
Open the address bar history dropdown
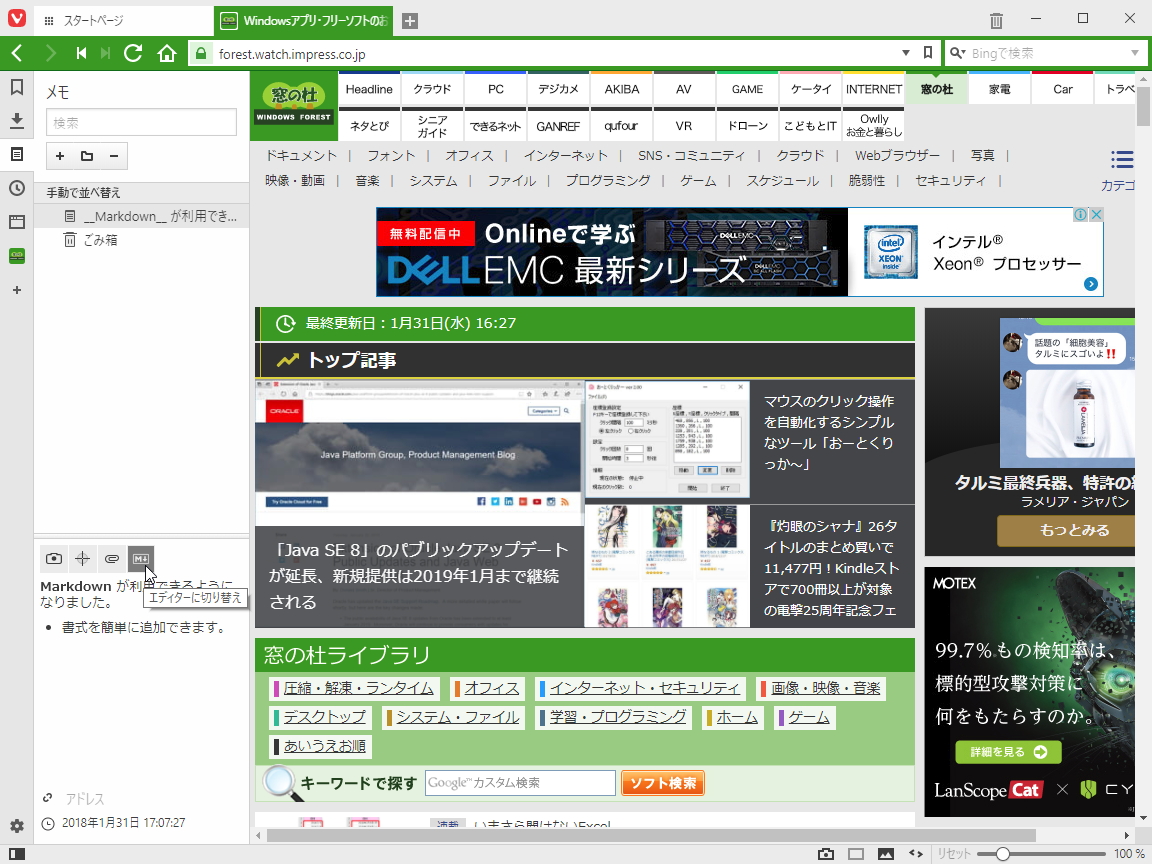coord(905,52)
